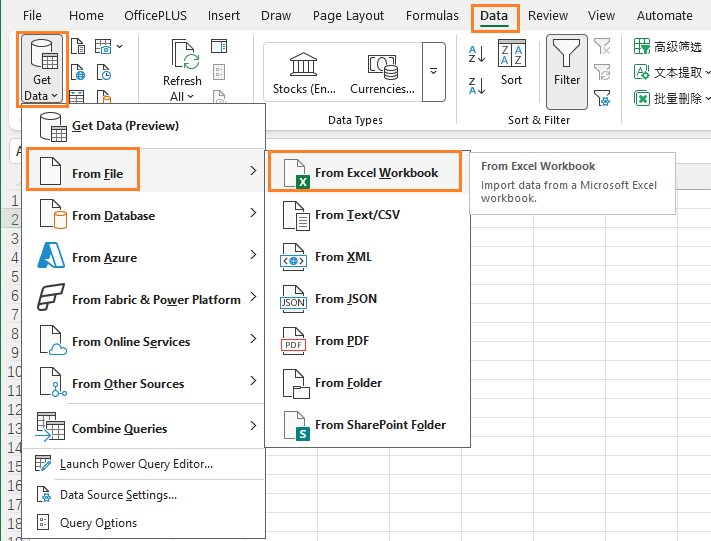Click the 高級筛选 button

667,46
